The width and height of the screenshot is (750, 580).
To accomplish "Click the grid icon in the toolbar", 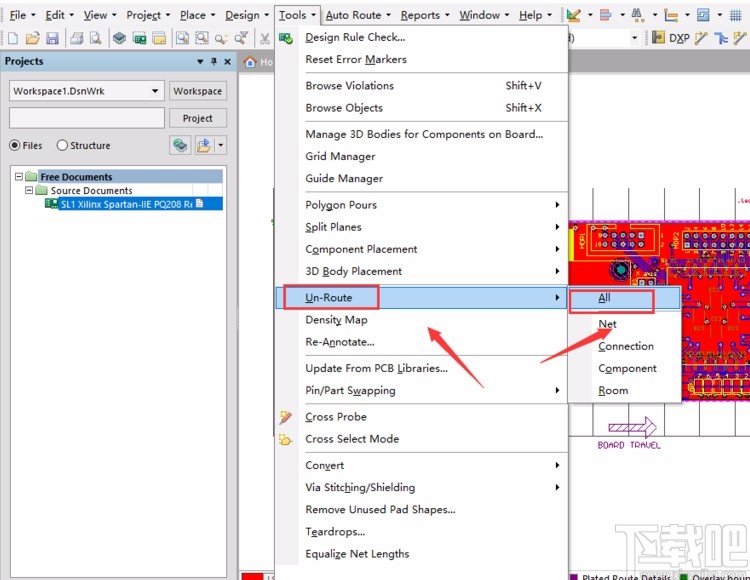I will [736, 15].
